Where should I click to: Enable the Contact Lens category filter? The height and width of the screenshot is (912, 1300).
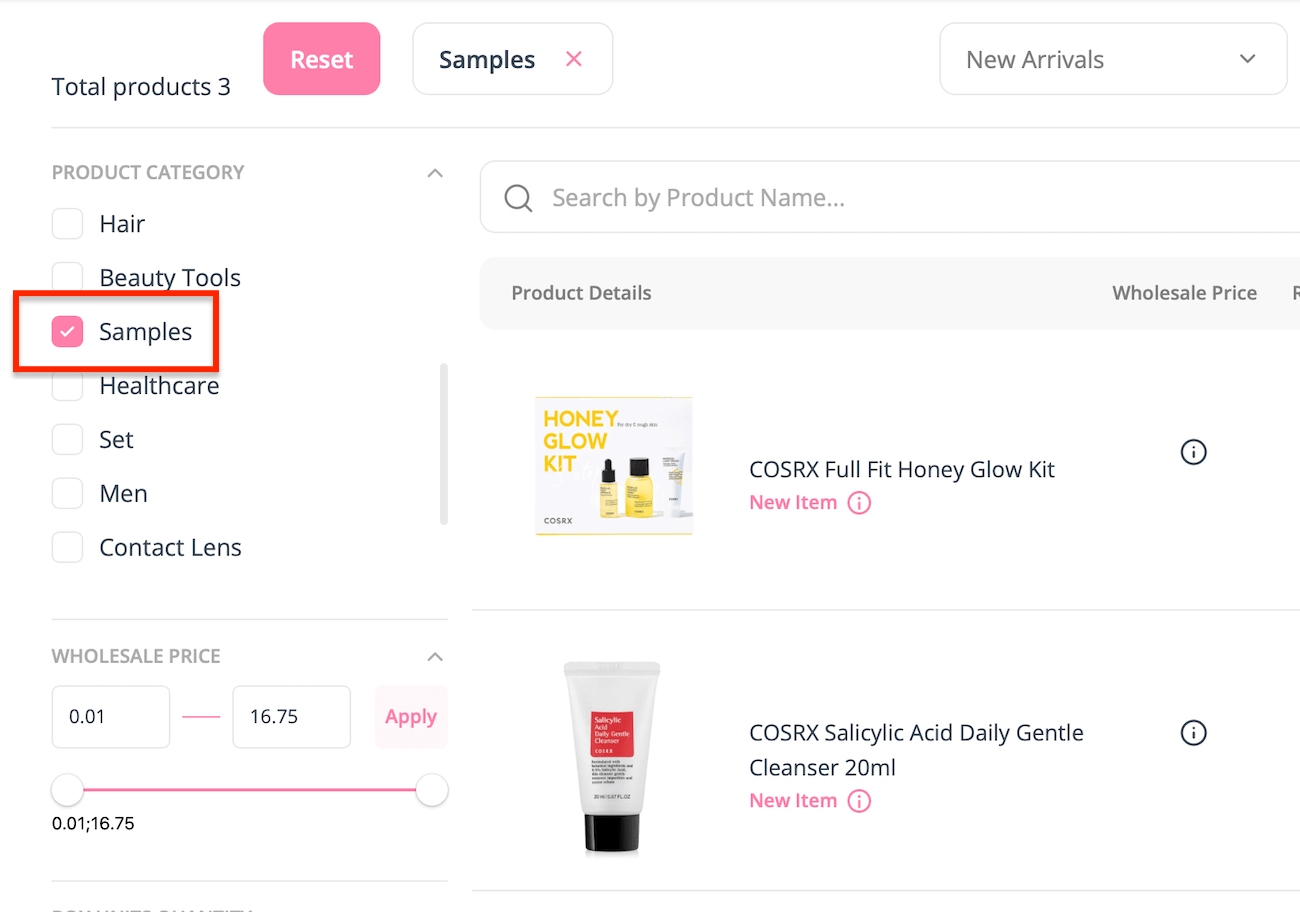(x=68, y=548)
